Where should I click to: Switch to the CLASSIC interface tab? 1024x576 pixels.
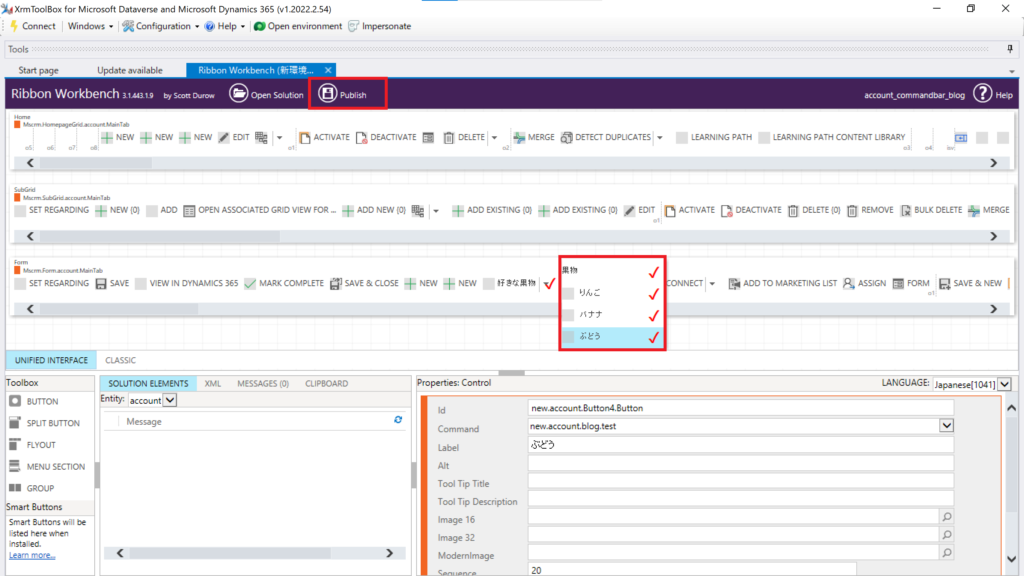[120, 360]
